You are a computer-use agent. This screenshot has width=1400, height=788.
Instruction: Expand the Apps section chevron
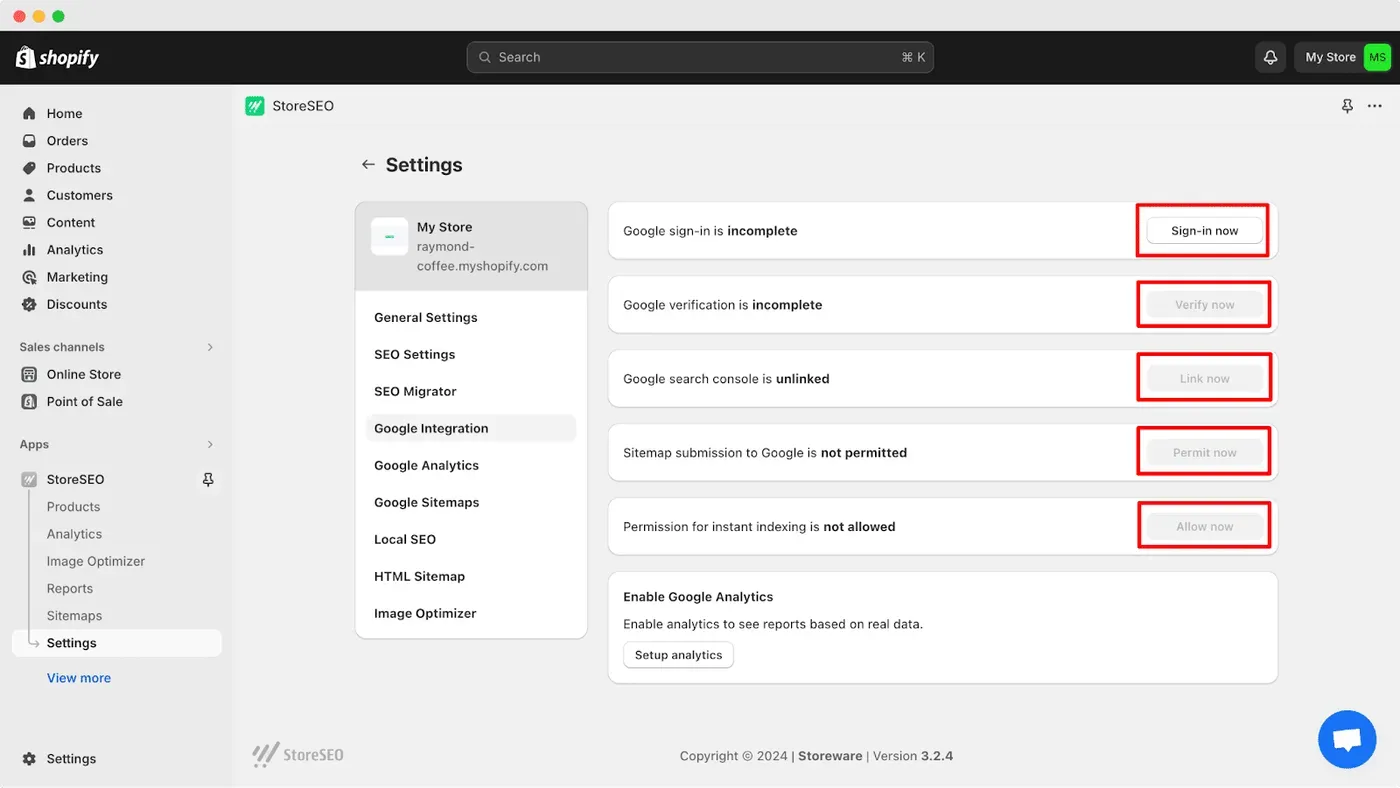tap(210, 444)
